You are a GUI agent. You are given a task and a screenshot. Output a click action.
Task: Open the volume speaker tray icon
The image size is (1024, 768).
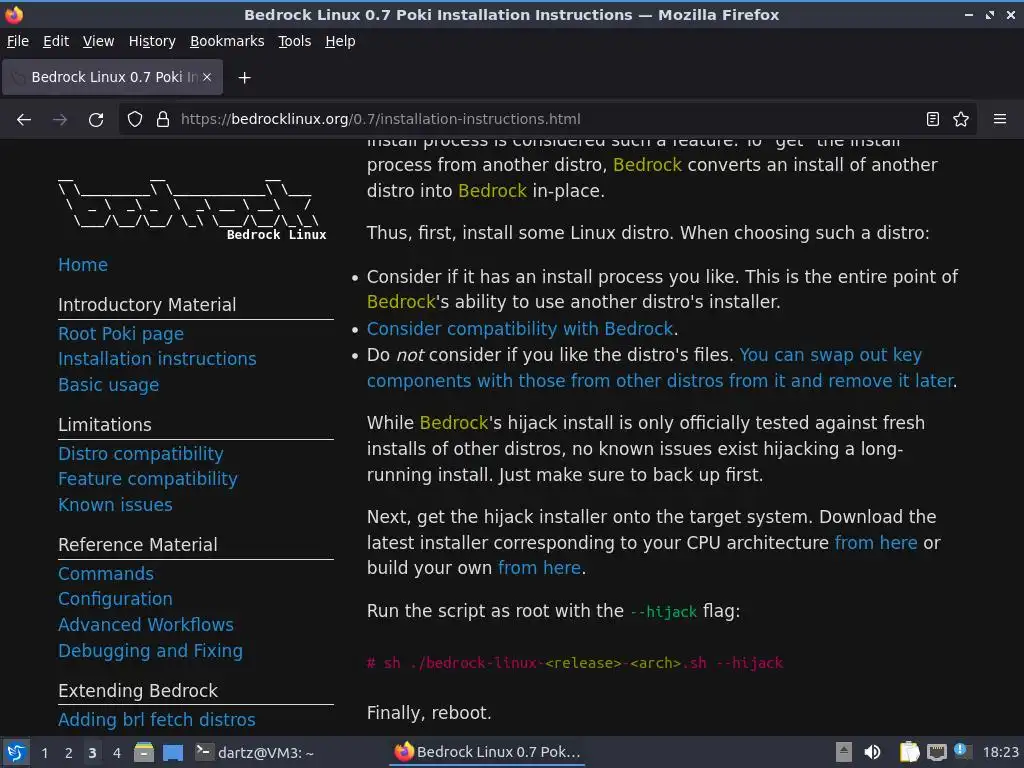(872, 752)
